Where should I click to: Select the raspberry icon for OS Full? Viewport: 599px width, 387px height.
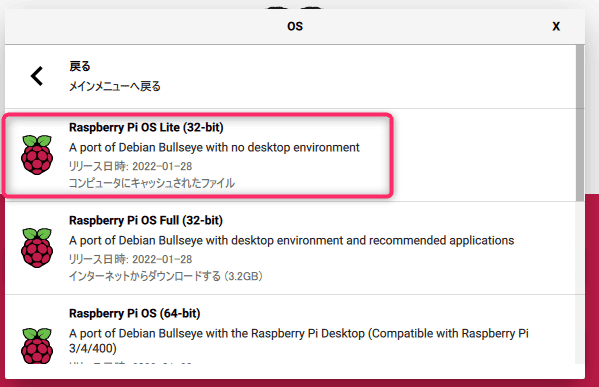37,248
